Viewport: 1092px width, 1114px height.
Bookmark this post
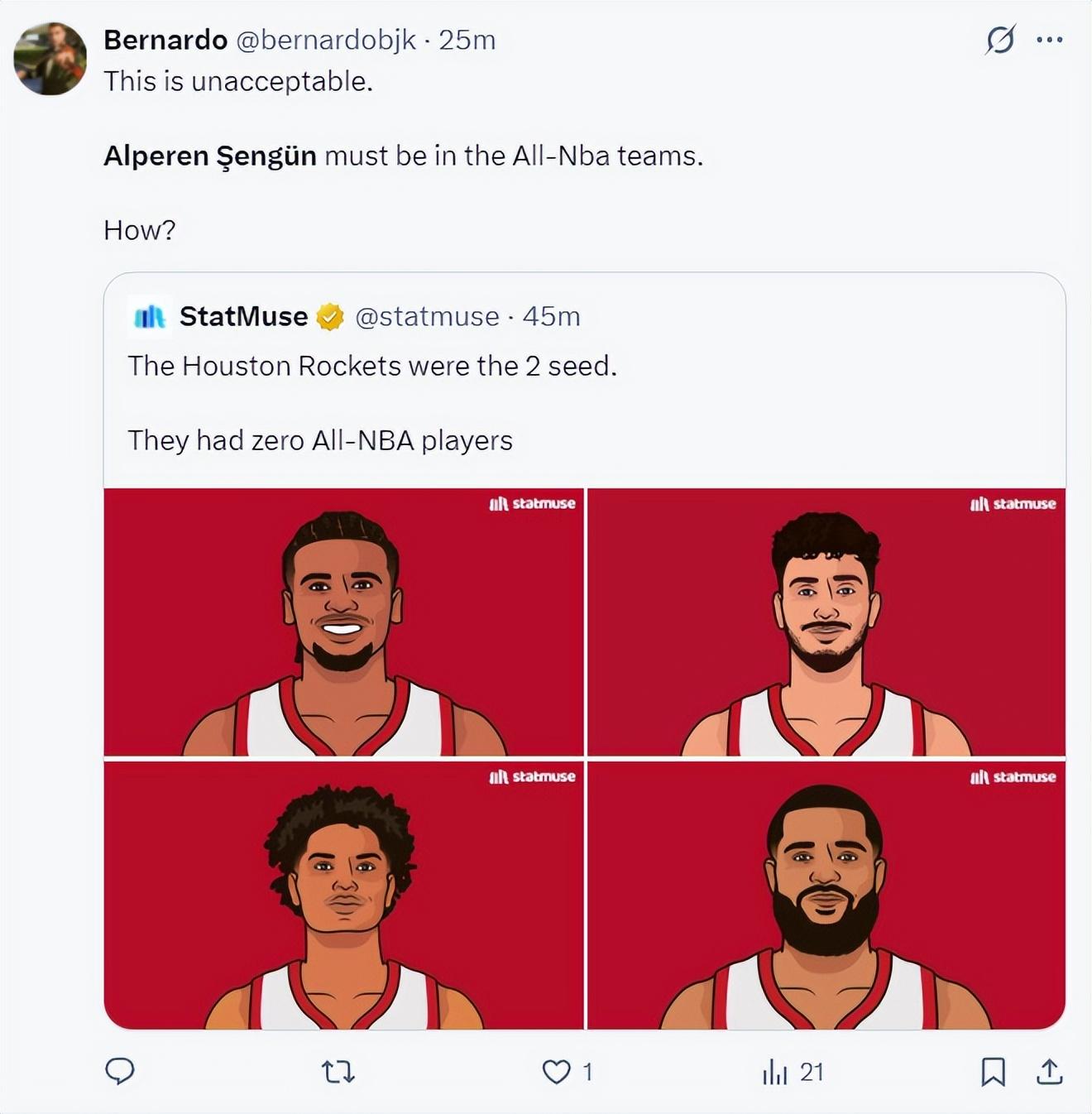[993, 1073]
